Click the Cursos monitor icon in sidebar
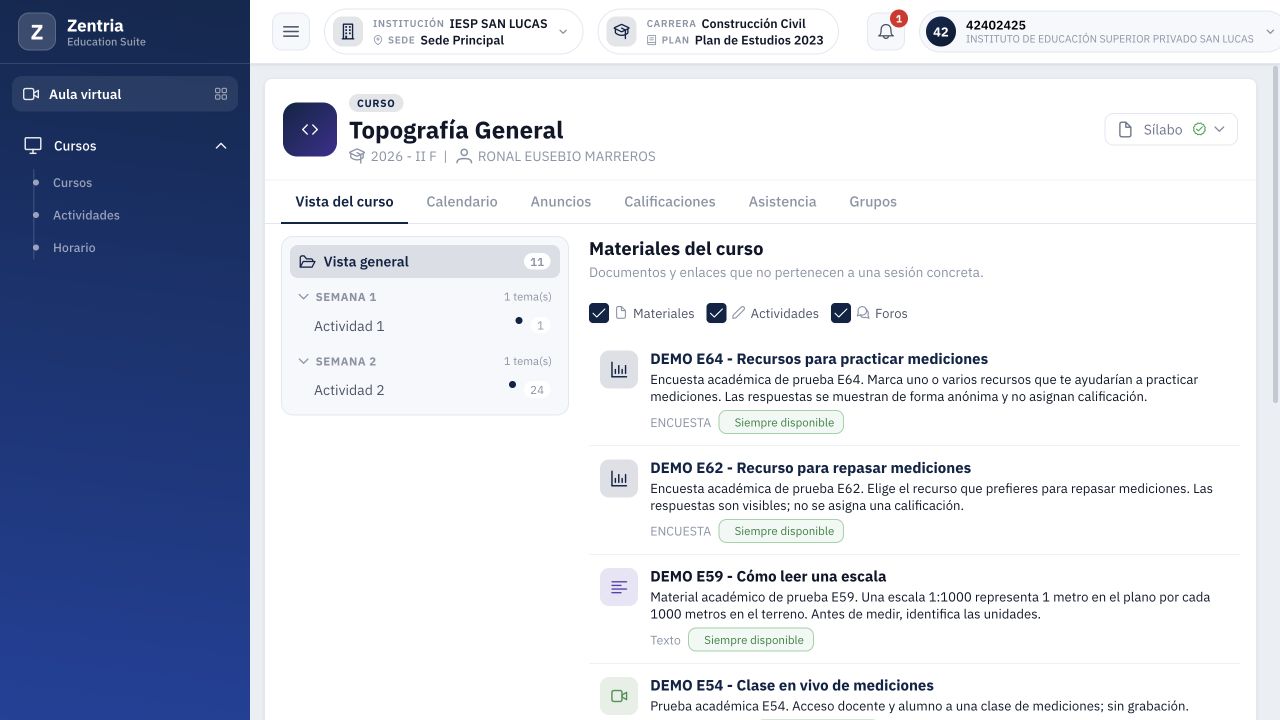The width and height of the screenshot is (1280, 720). [x=33, y=146]
